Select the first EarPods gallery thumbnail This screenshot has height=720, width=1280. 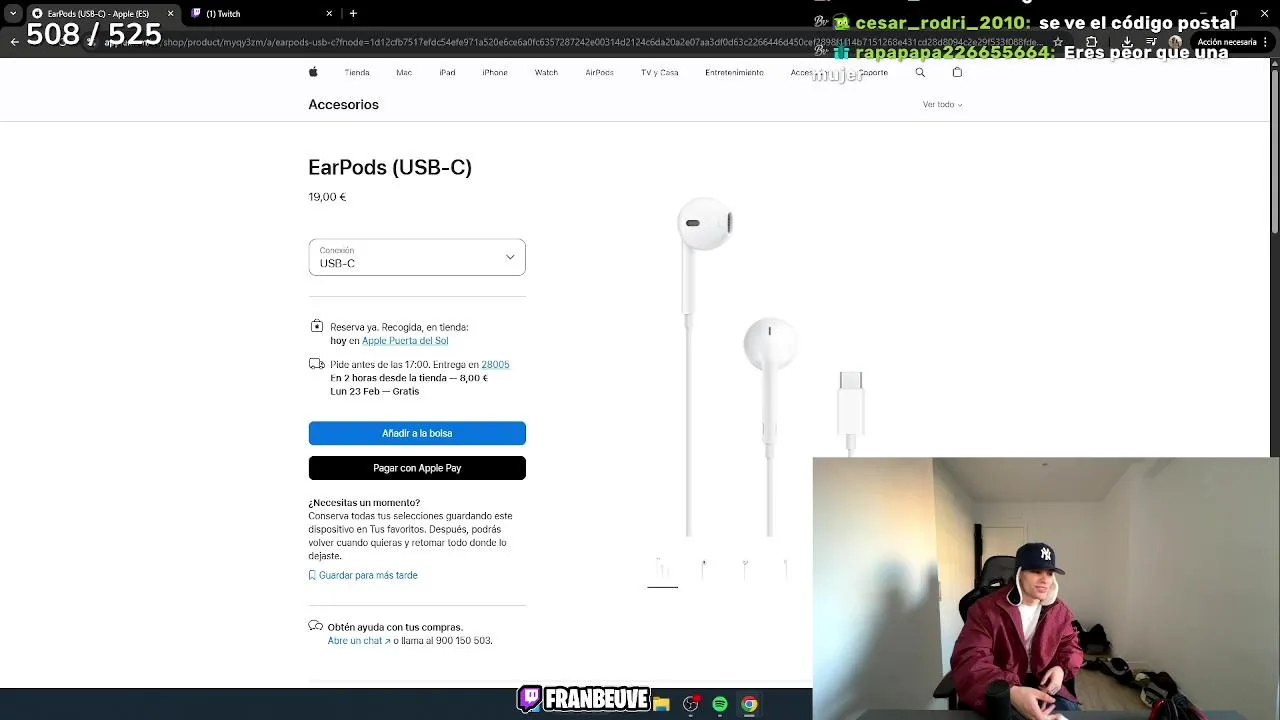tap(663, 569)
